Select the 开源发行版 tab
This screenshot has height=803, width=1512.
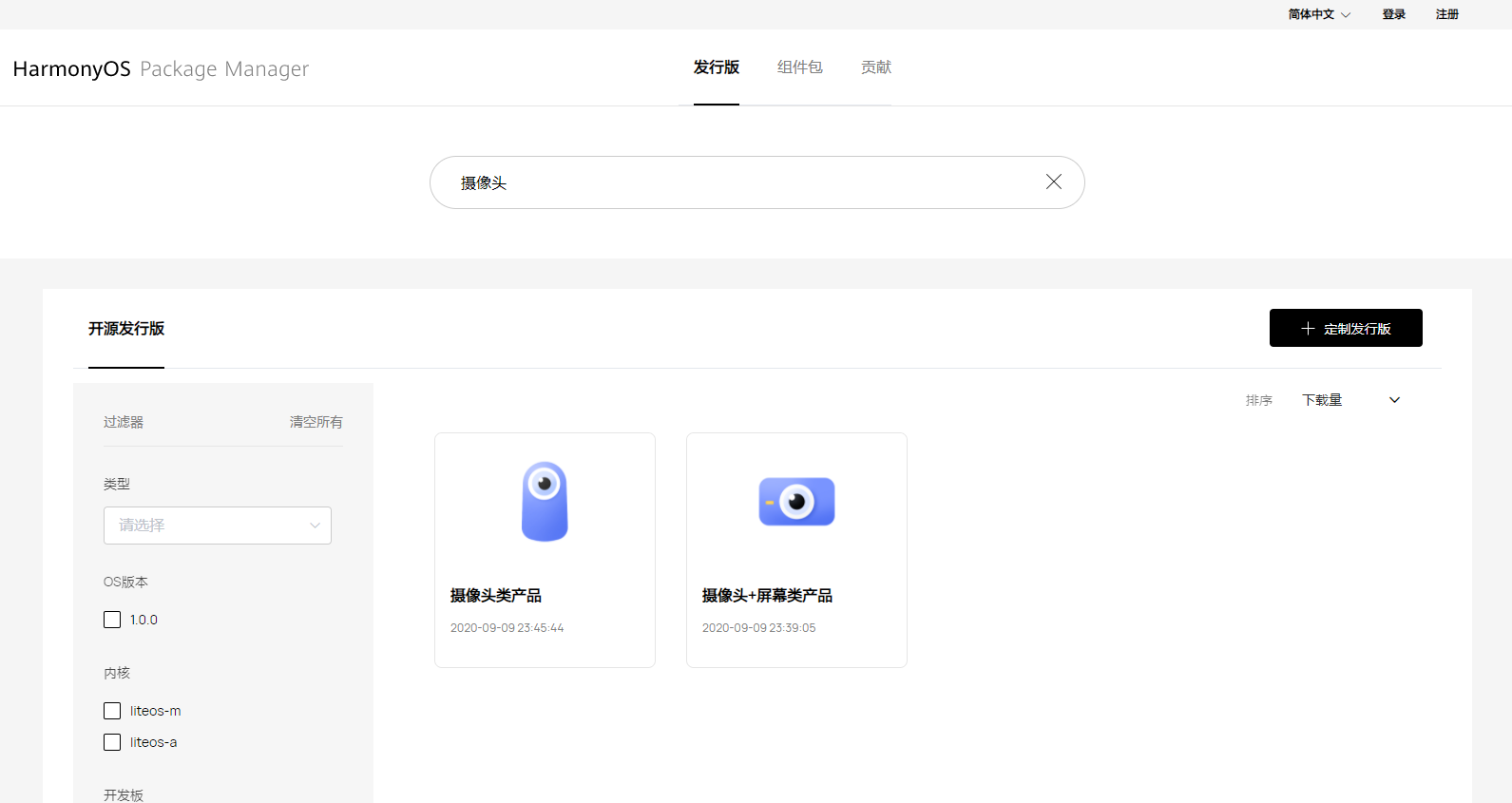coord(126,329)
